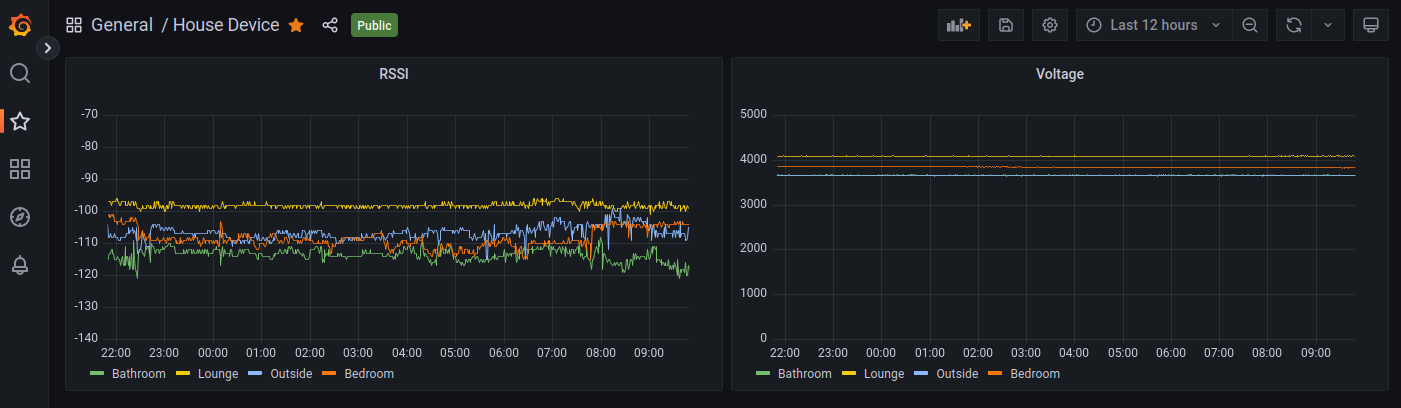Click the green Public badge

coord(374,25)
